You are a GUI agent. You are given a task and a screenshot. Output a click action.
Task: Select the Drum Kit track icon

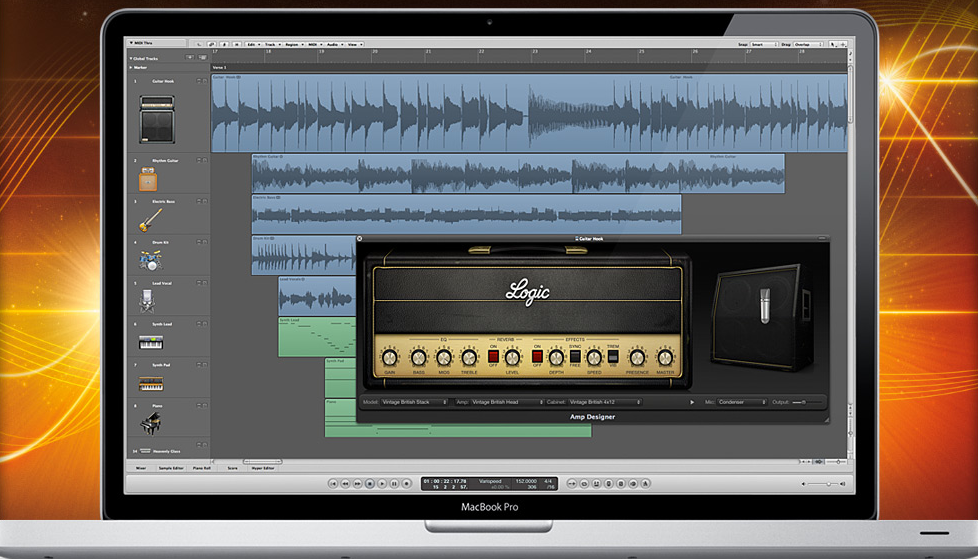pos(150,260)
